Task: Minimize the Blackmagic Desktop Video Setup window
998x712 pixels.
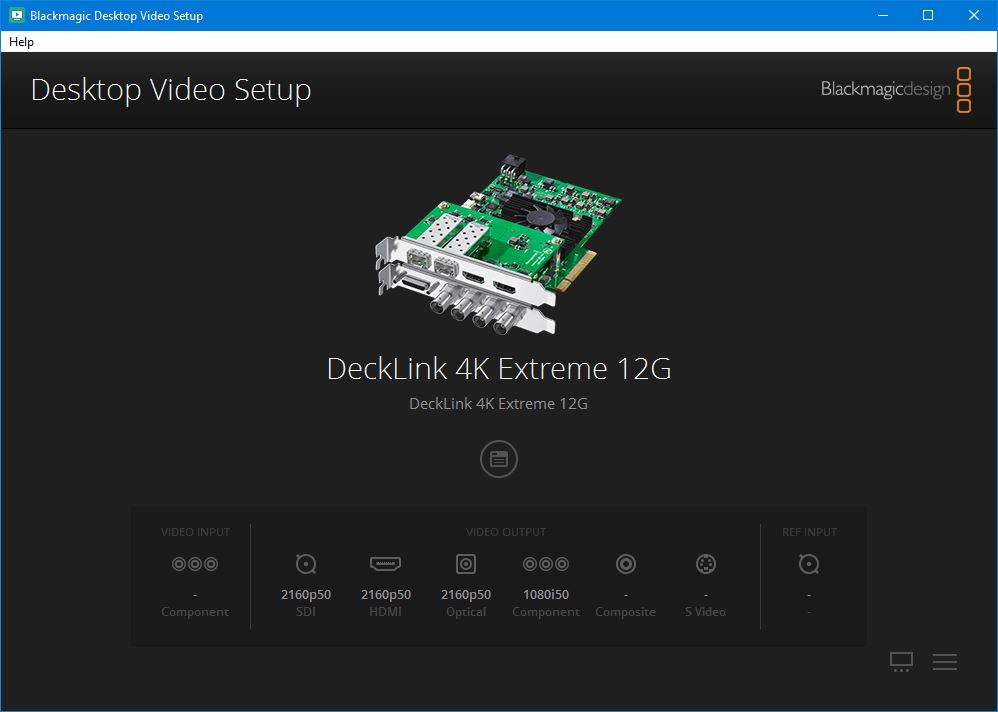Action: coord(883,15)
